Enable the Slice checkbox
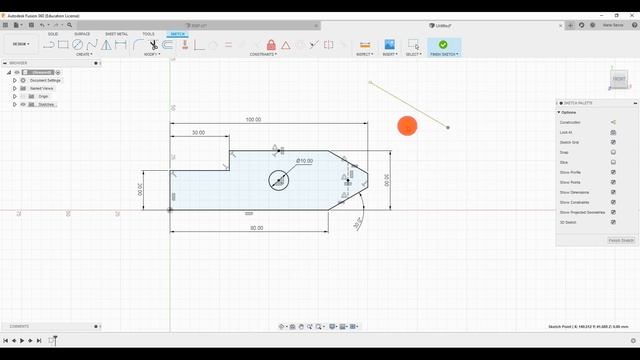This screenshot has height=360, width=640. pyautogui.click(x=613, y=162)
